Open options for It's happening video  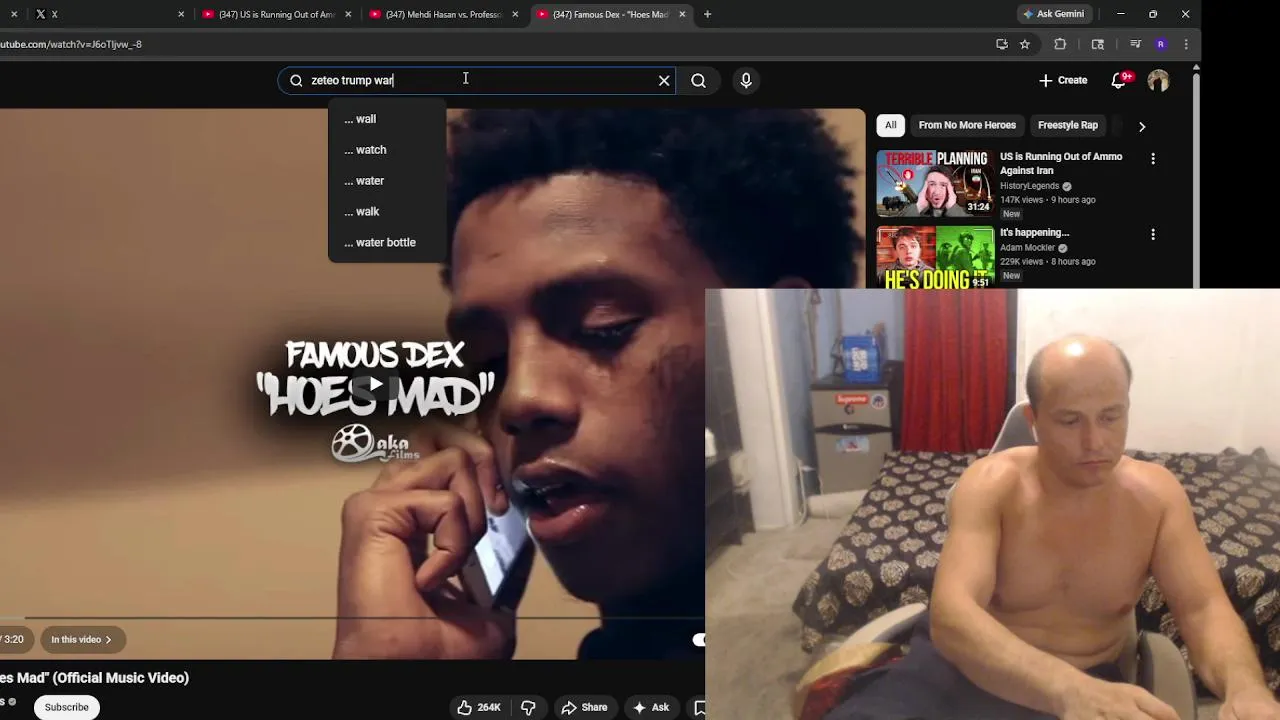pos(1153,234)
